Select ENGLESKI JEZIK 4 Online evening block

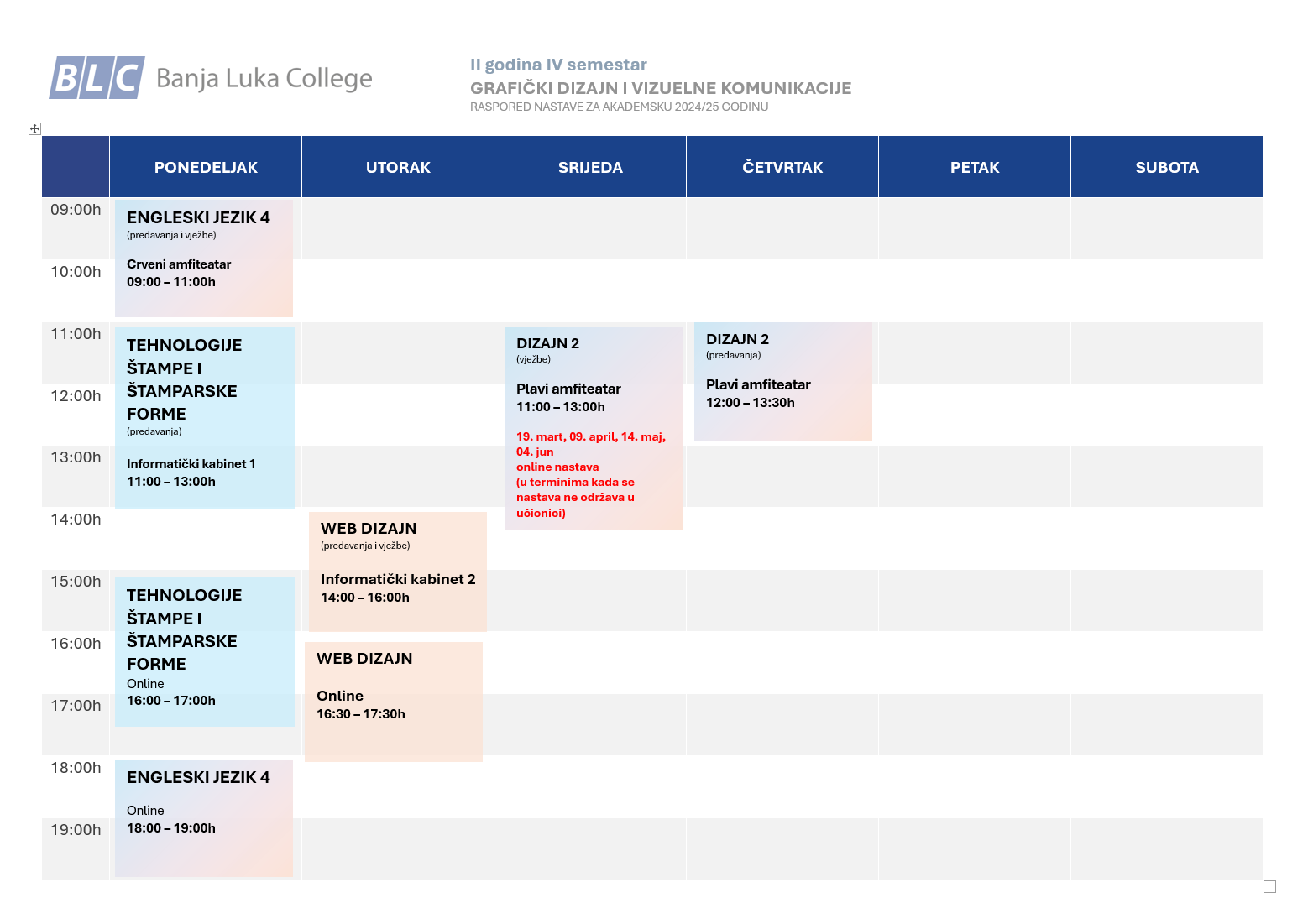tap(204, 818)
